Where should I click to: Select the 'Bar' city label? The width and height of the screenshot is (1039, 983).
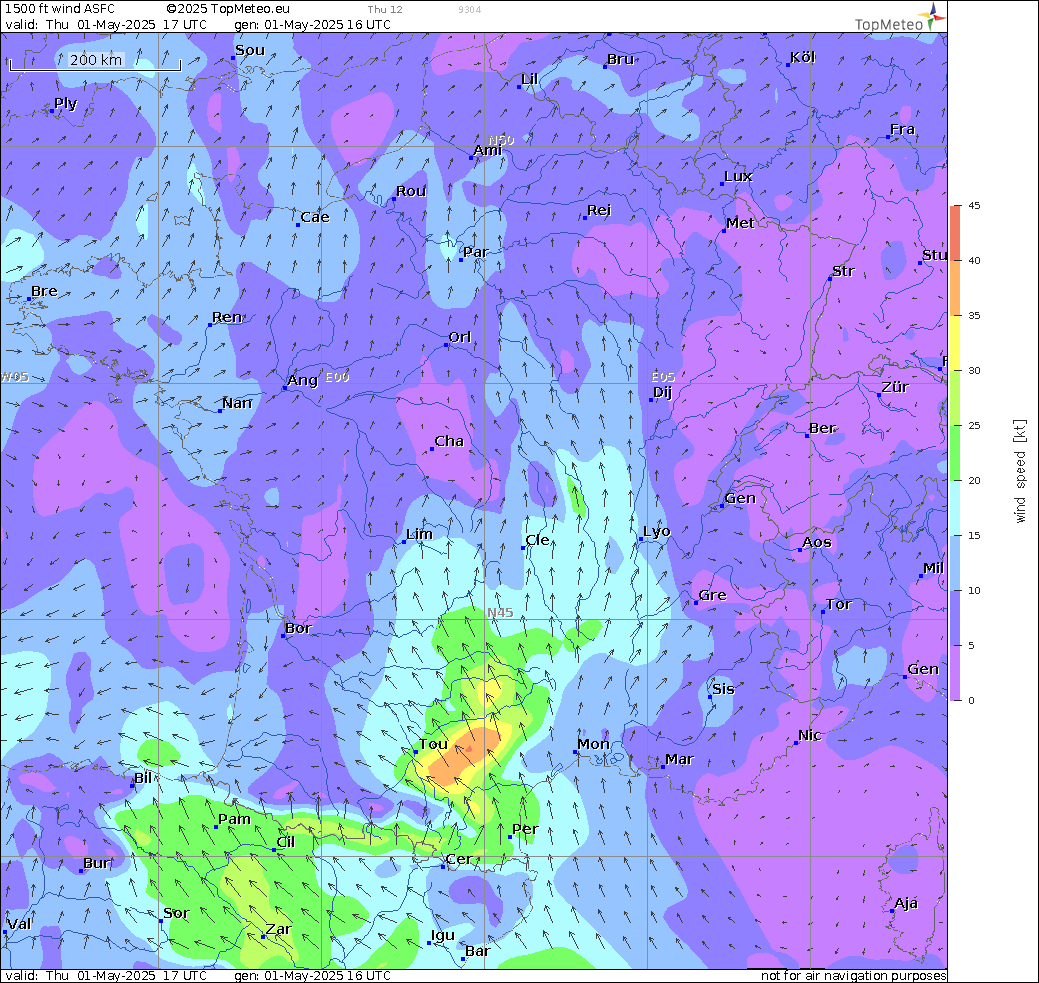(x=478, y=951)
